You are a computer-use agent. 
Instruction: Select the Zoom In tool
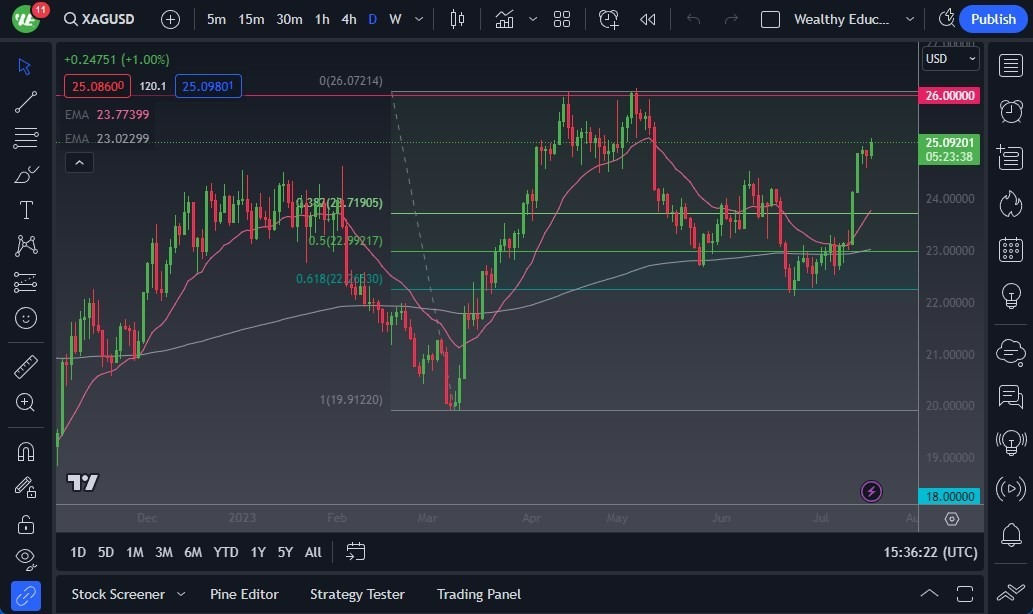coord(26,402)
